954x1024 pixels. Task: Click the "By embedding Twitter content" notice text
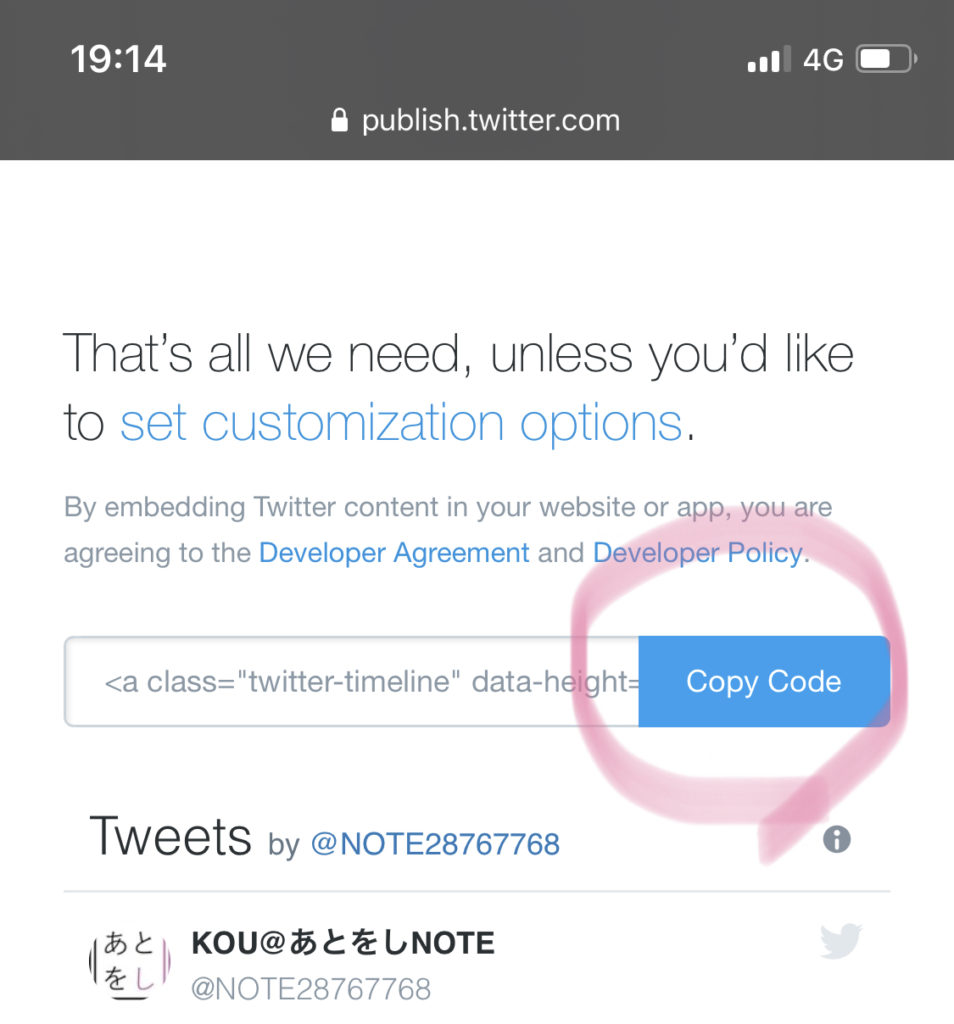300,508
